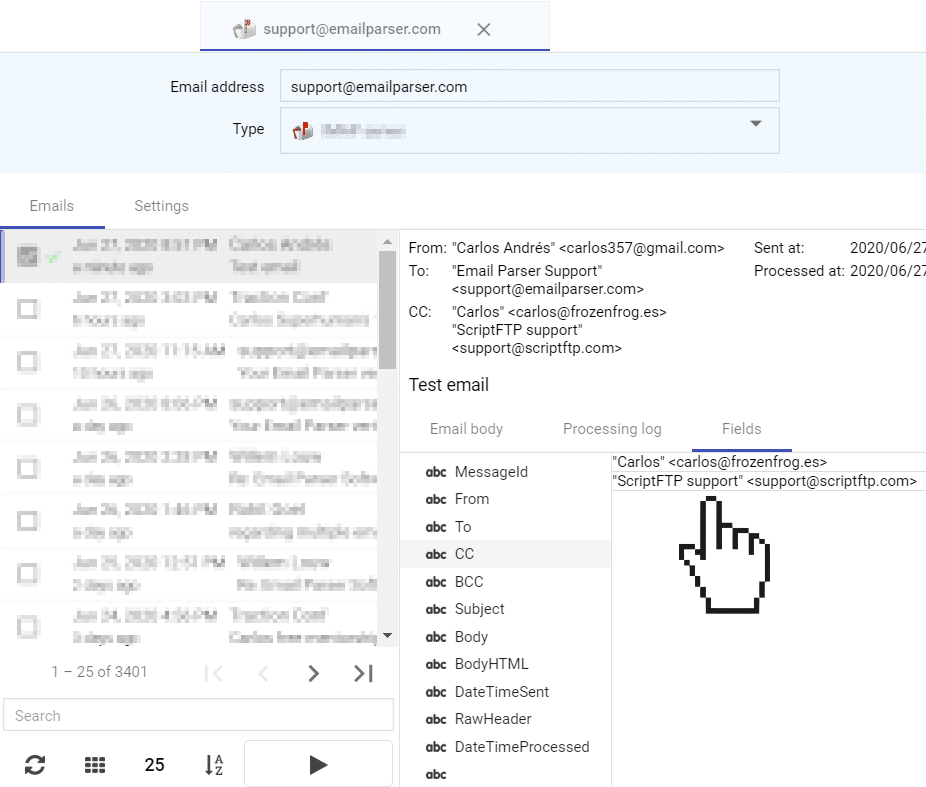The width and height of the screenshot is (926, 787).
Task: Click the play button to process emails
Action: [318, 764]
